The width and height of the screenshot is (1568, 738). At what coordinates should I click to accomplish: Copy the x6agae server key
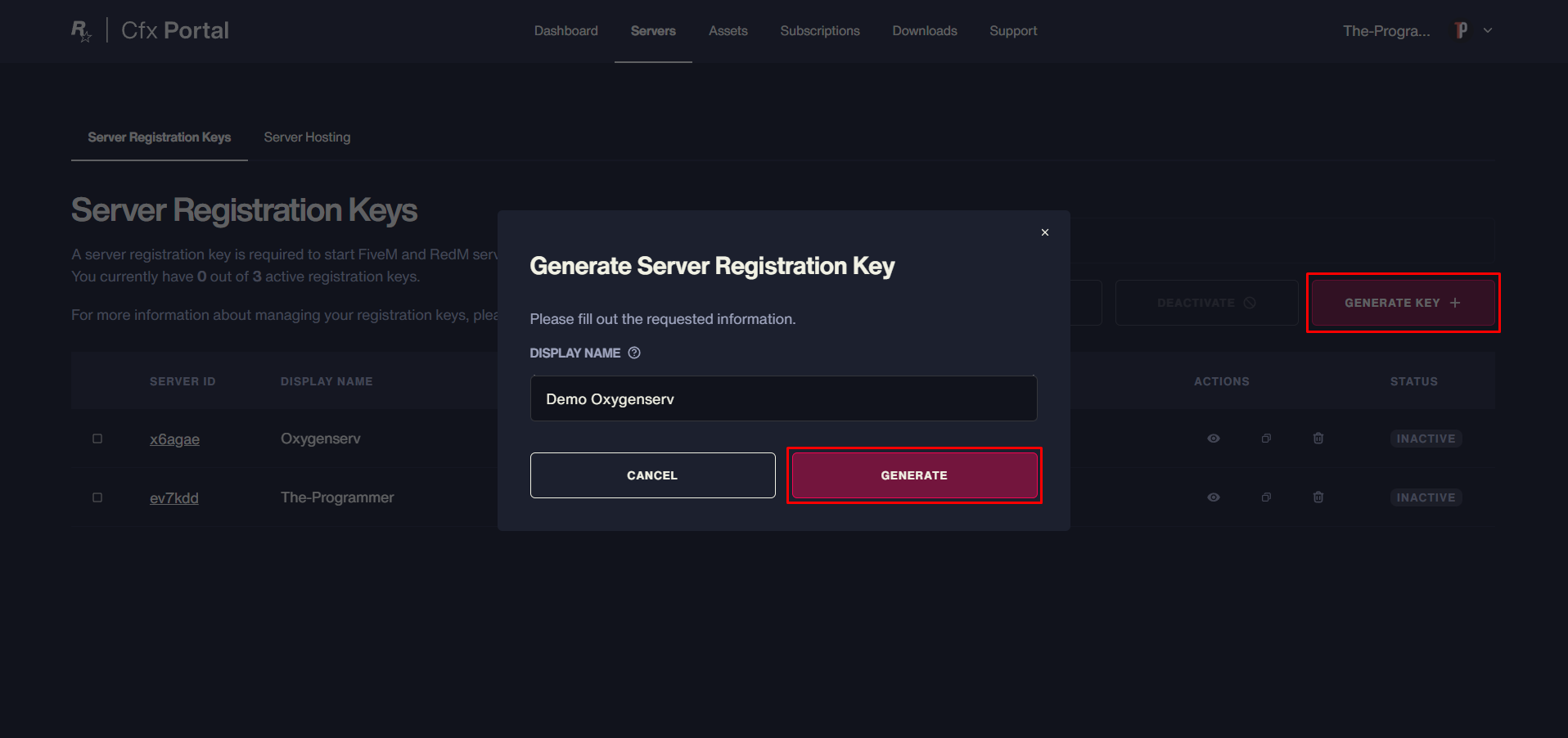tap(1266, 439)
